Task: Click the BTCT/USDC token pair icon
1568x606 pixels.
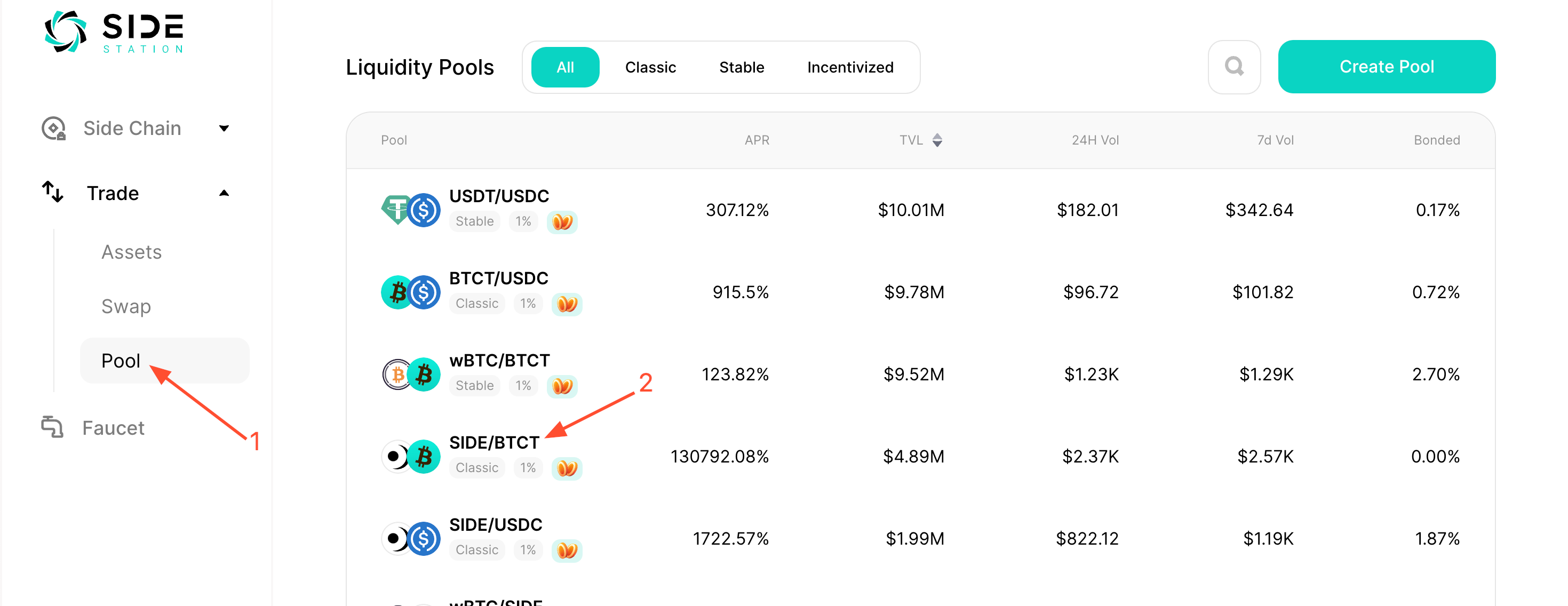Action: pyautogui.click(x=410, y=292)
